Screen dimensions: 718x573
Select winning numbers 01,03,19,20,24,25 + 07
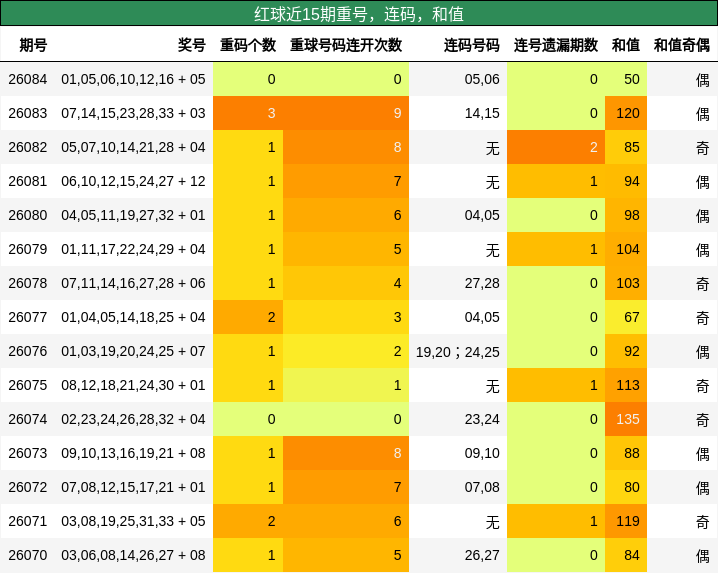tap(133, 351)
